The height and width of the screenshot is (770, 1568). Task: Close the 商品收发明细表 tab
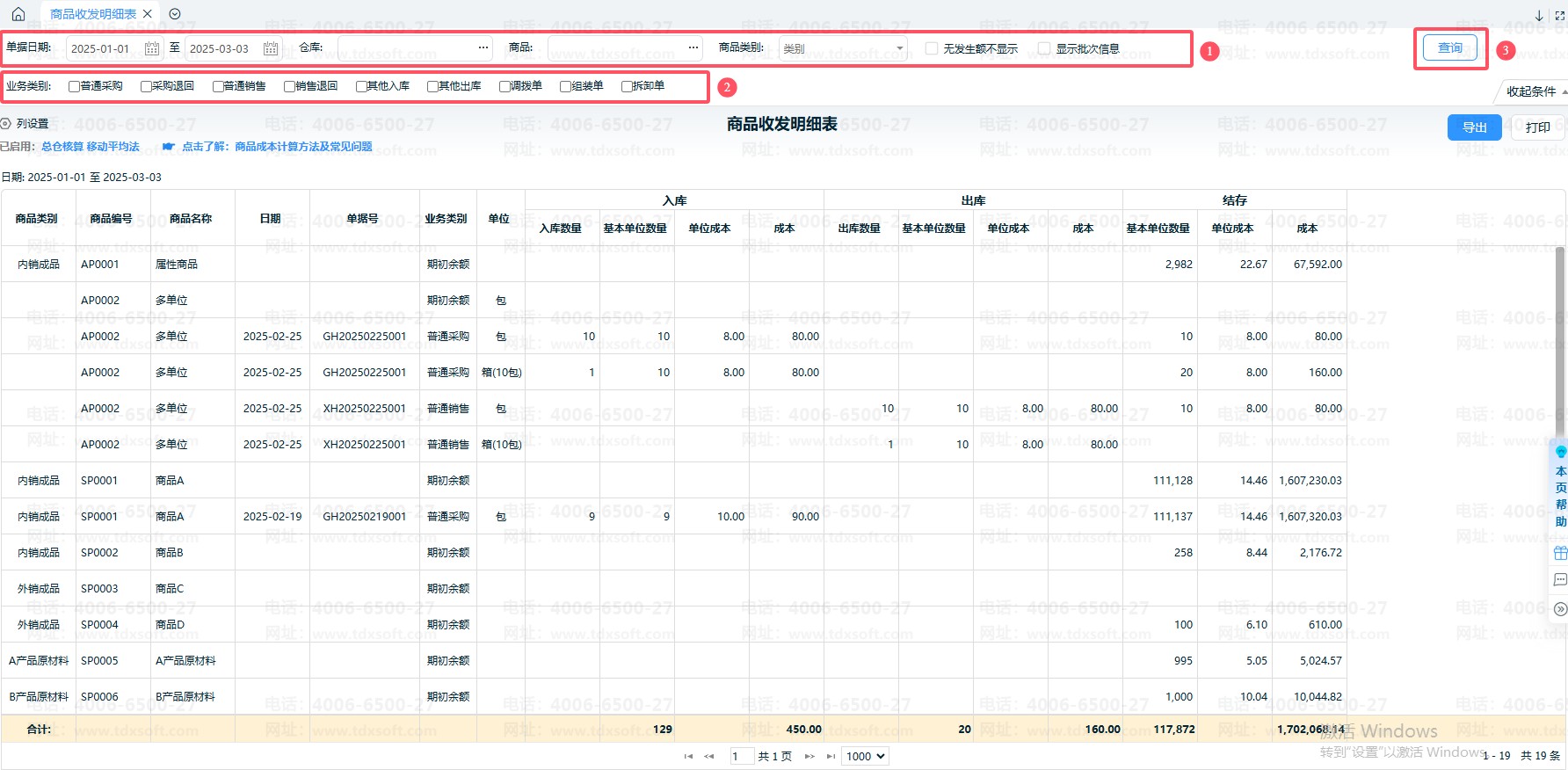(x=148, y=14)
